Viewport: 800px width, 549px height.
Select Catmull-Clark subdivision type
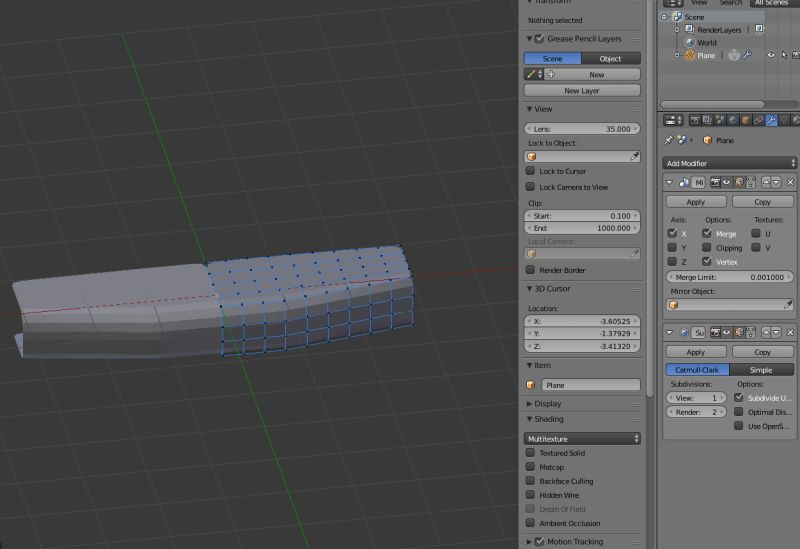coord(697,370)
